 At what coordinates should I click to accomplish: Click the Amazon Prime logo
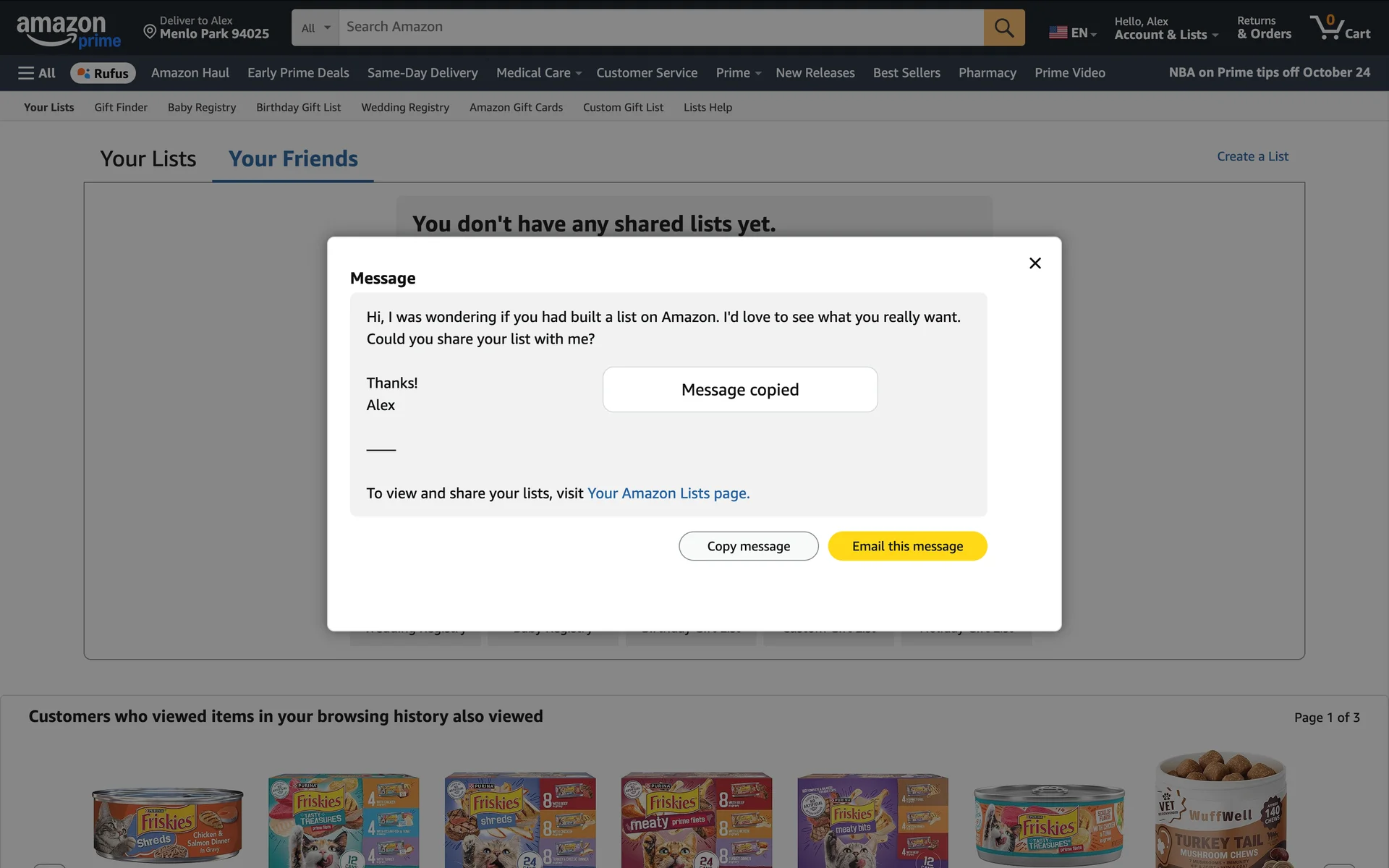[69, 30]
